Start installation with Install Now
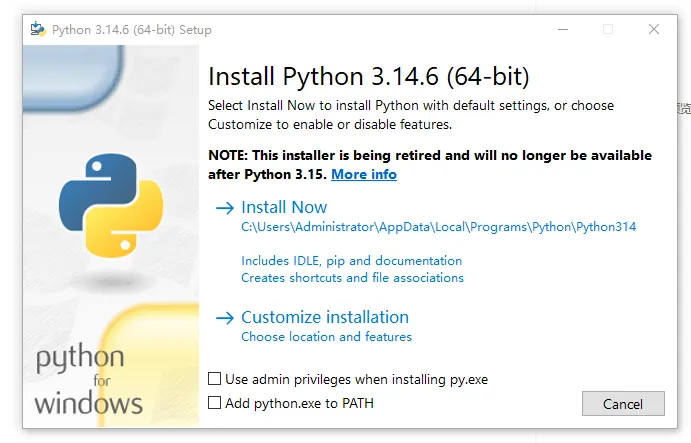Screen dimensions: 691x443 tap(284, 207)
